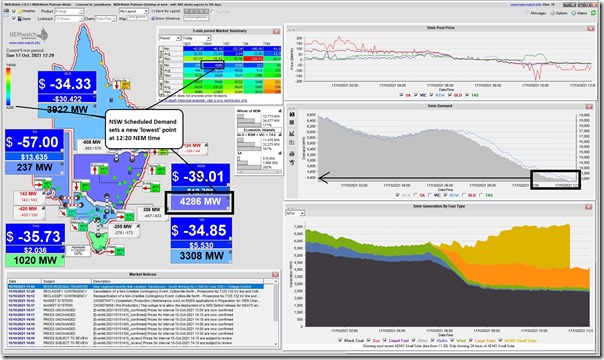Select the highlighted INTER-REGIONAL TRANSFER notice row
Image resolution: width=604 pixels, height=360 pixels.
[x=136, y=287]
